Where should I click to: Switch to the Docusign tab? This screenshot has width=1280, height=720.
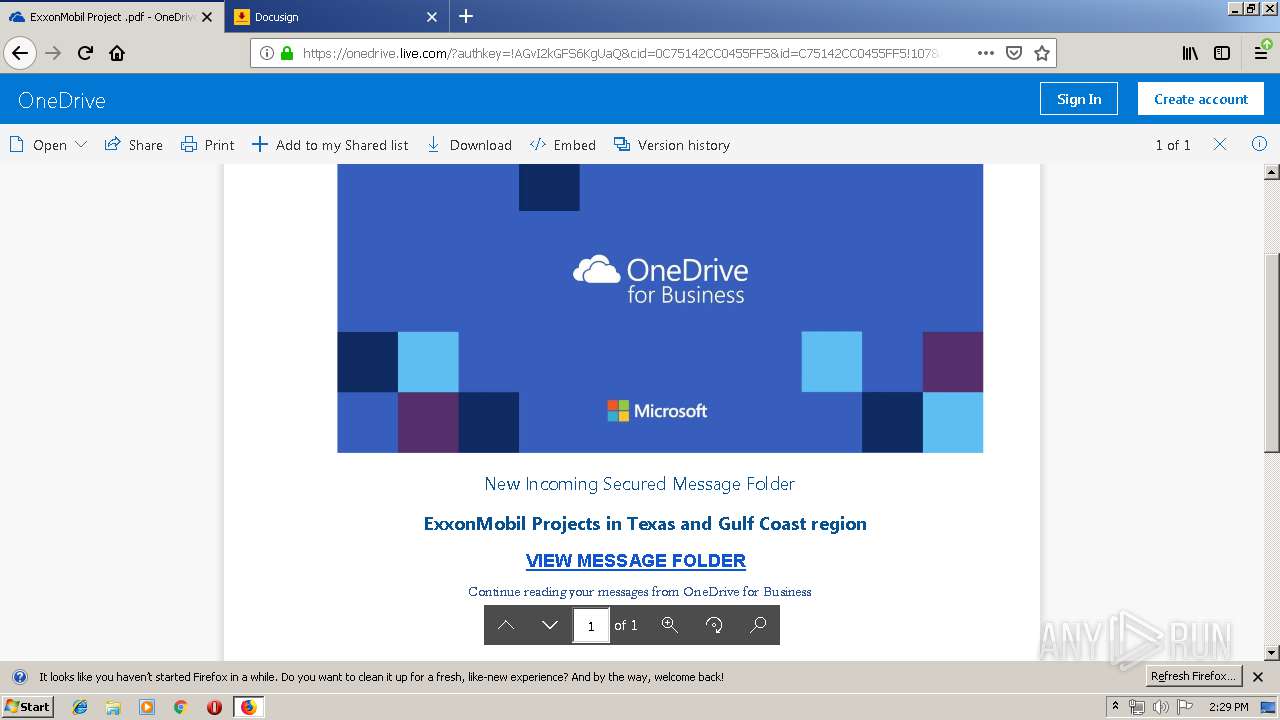point(337,17)
